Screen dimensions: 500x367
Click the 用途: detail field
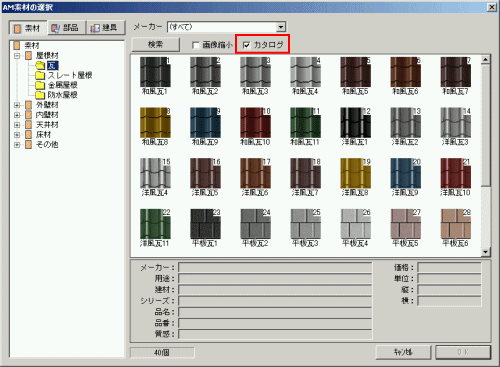[x=275, y=278]
